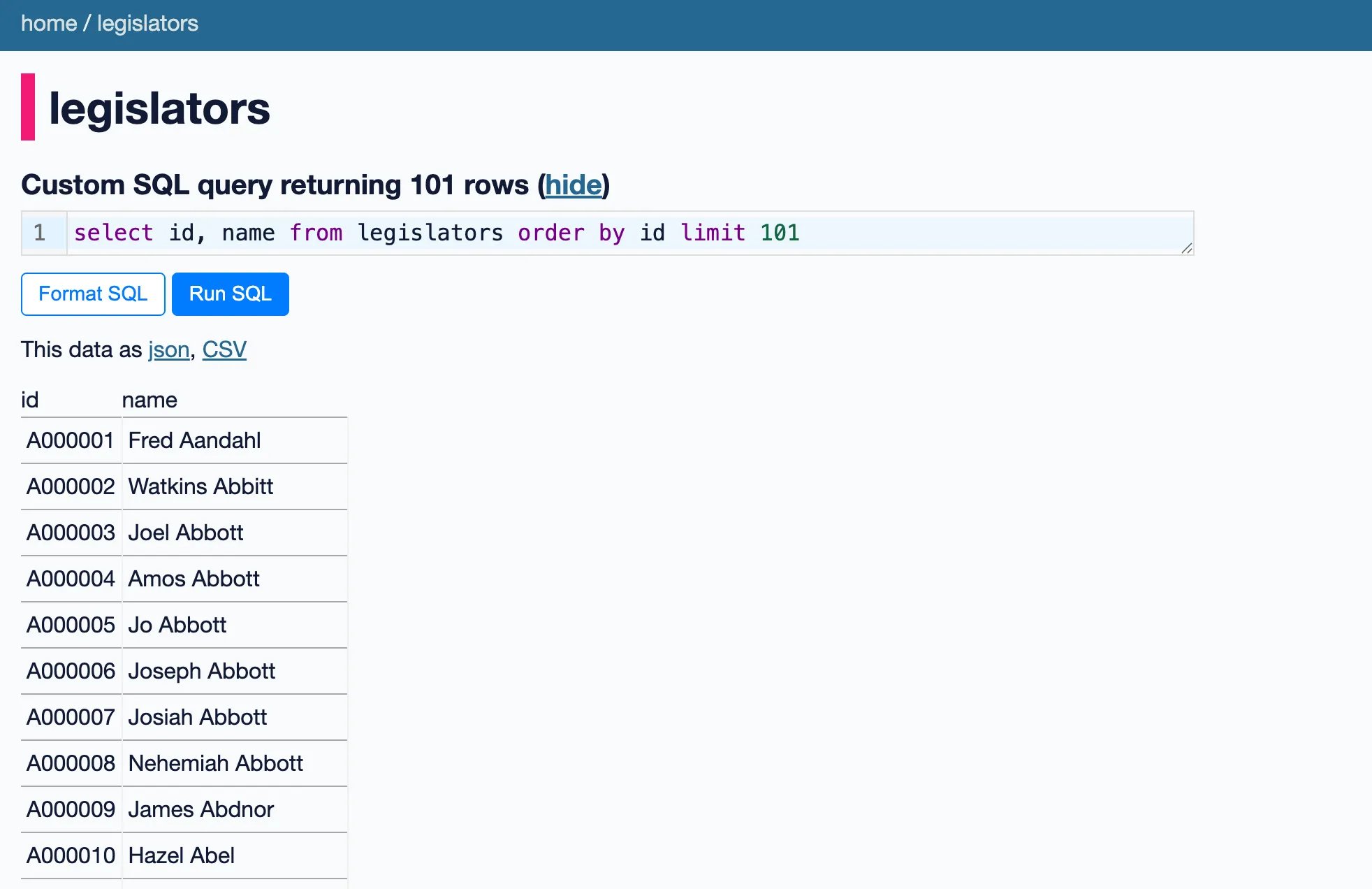Click the Run SQL button
Image resolution: width=1372 pixels, height=889 pixels.
[x=230, y=294]
